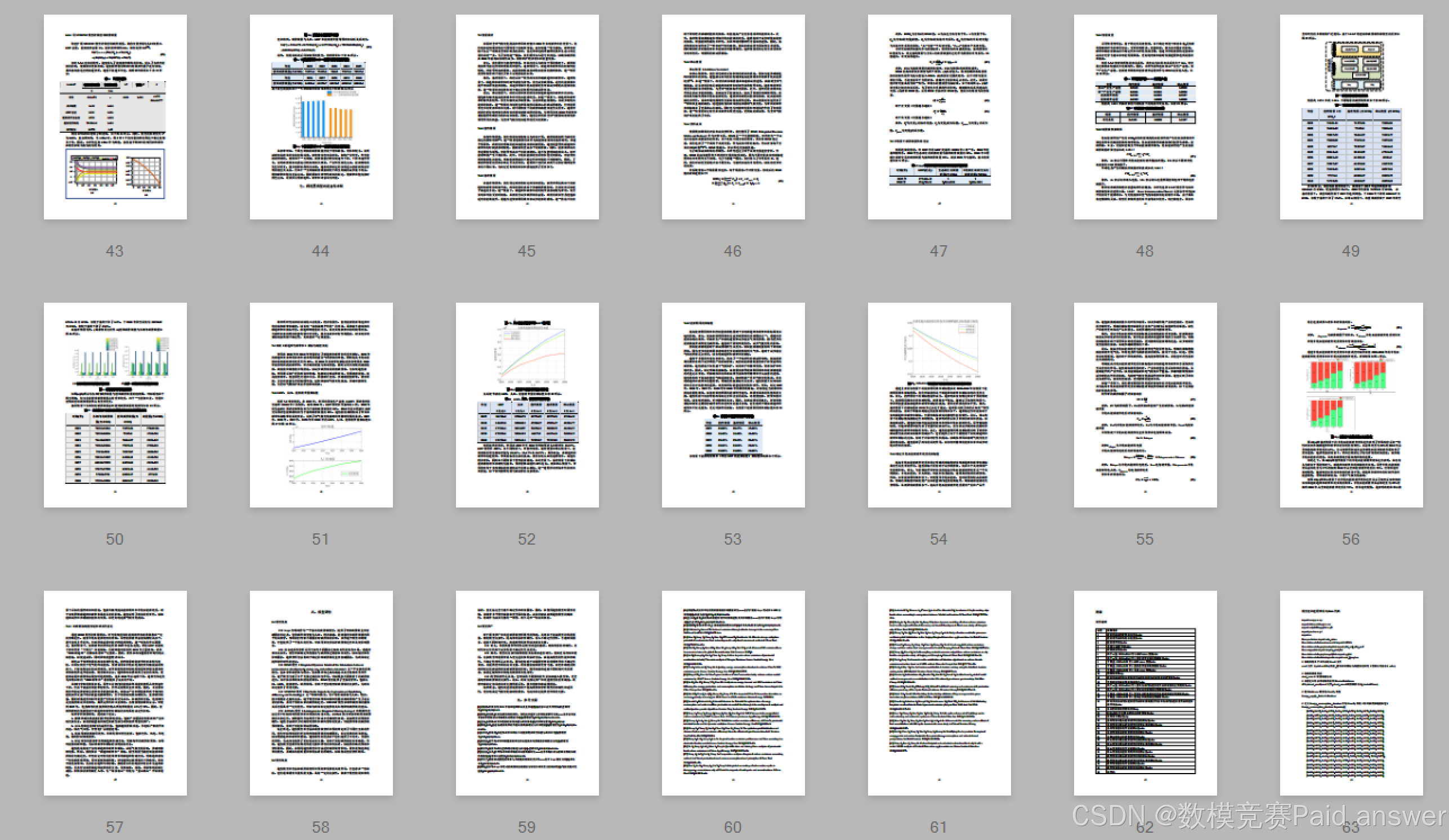Click the page 45 thumbnail

(x=527, y=116)
